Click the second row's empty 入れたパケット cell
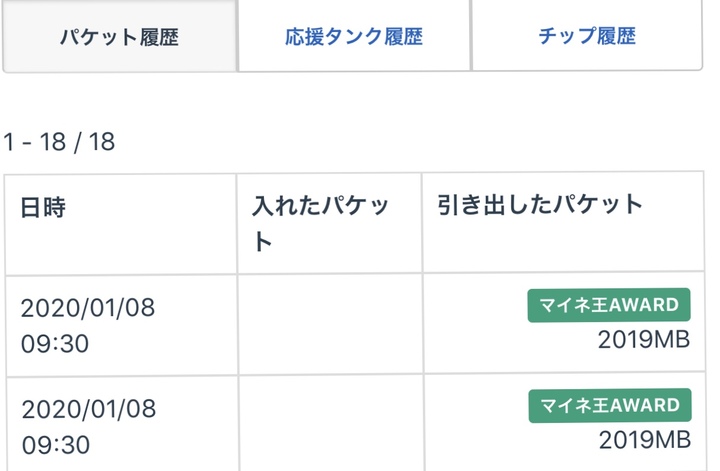 tap(329, 425)
